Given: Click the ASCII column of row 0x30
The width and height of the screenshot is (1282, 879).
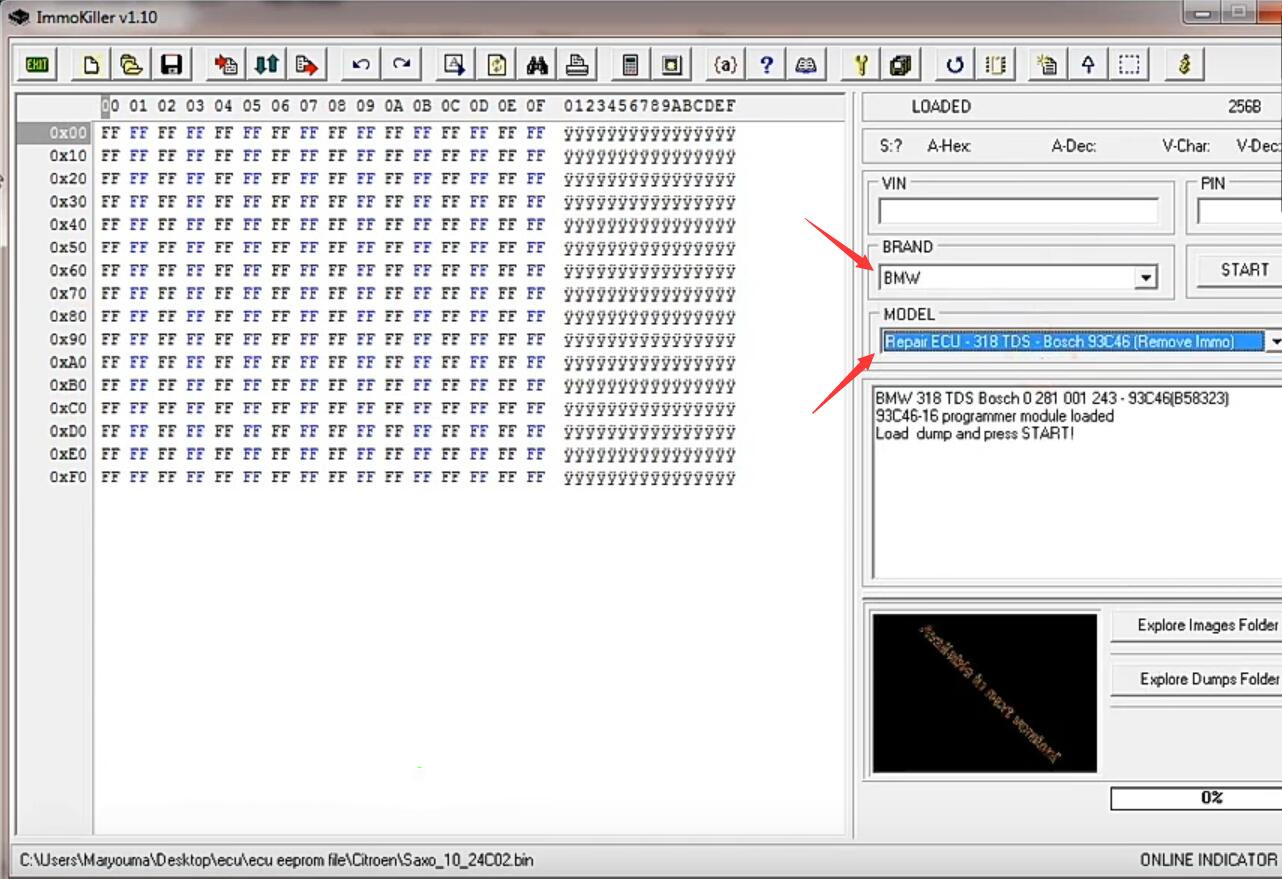Looking at the screenshot, I should [650, 202].
